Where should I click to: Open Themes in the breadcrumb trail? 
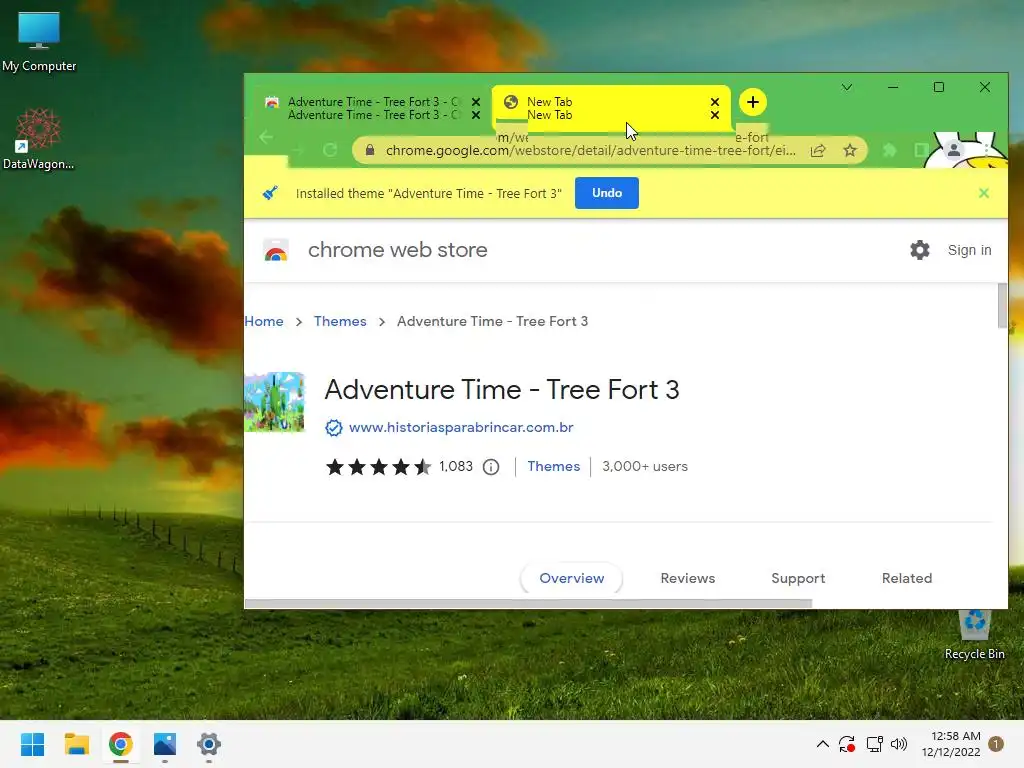(340, 321)
